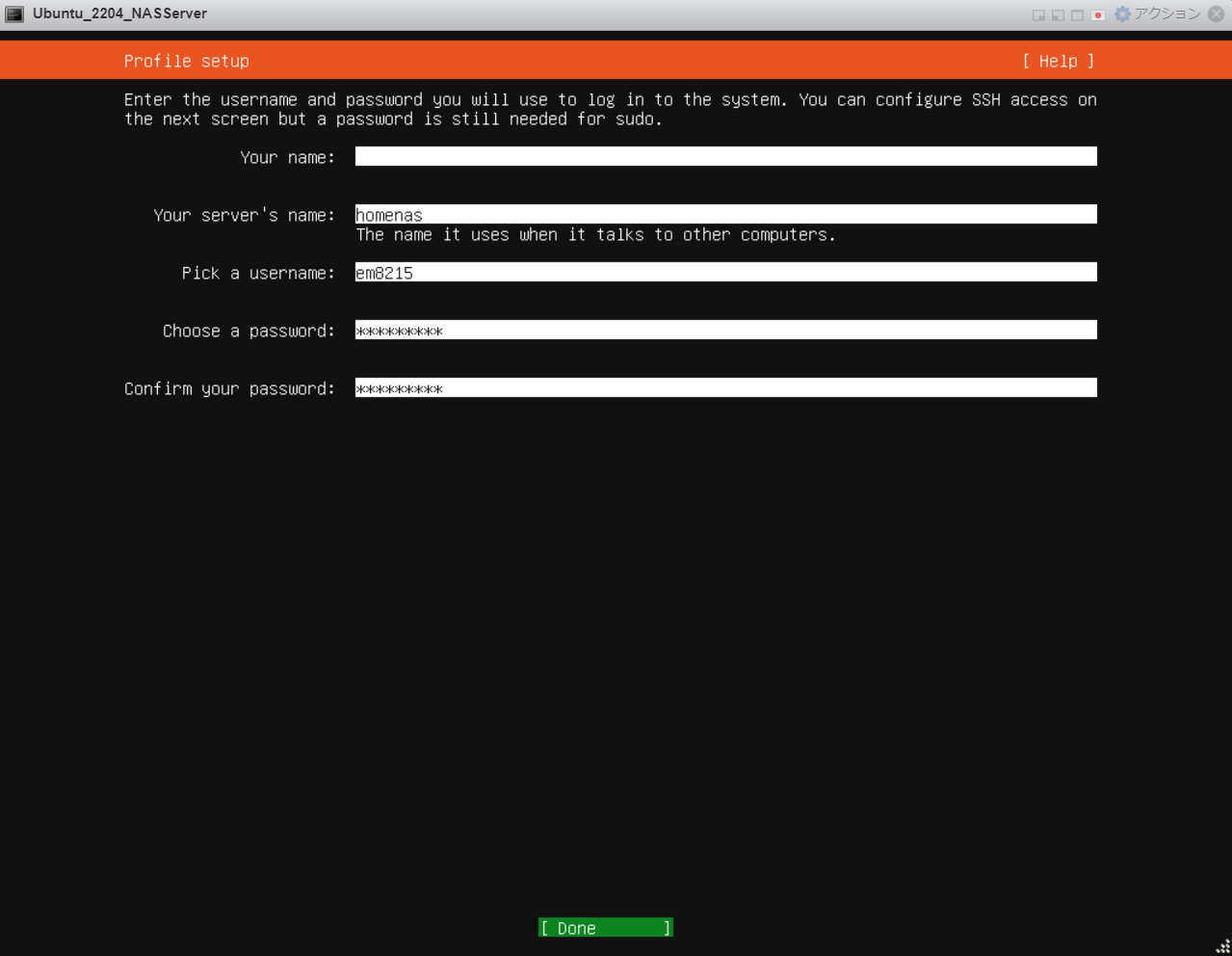Click the gear icon in the console title bar
The image size is (1232, 956).
click(x=1122, y=13)
